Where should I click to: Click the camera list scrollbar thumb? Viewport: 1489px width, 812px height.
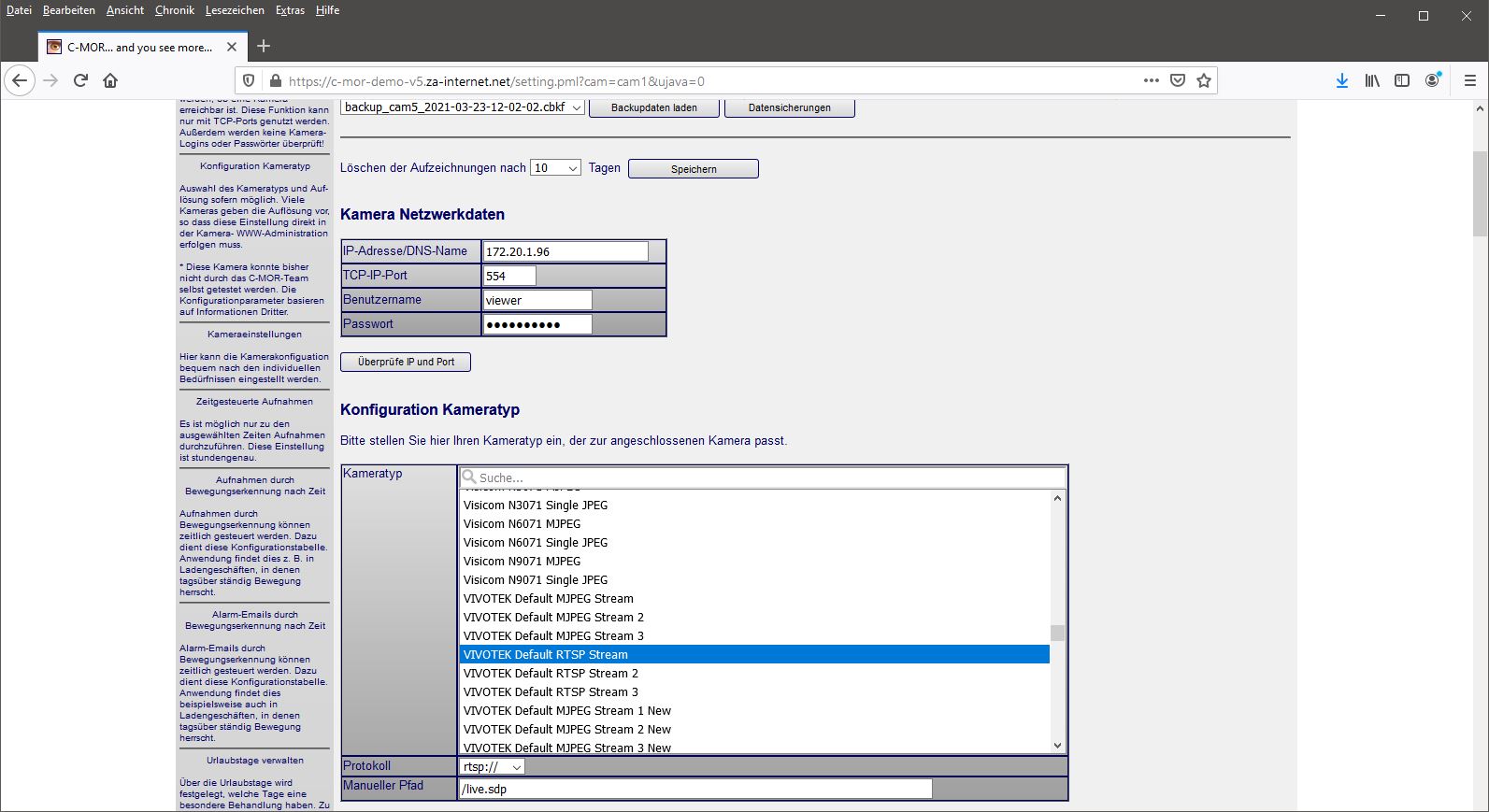coord(1057,633)
